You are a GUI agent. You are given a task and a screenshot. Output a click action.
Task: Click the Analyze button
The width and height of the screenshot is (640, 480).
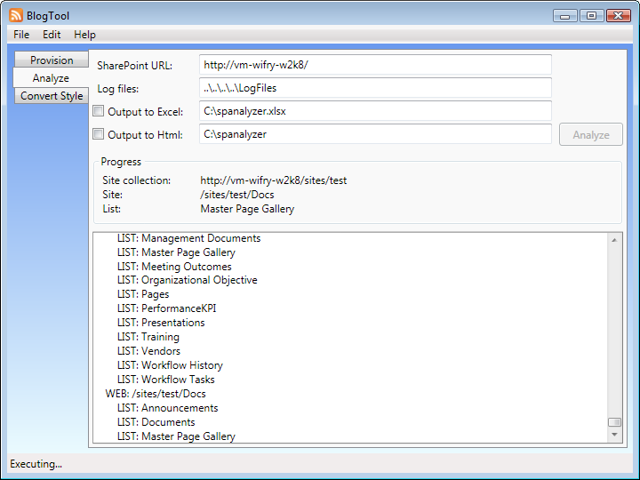pos(591,135)
